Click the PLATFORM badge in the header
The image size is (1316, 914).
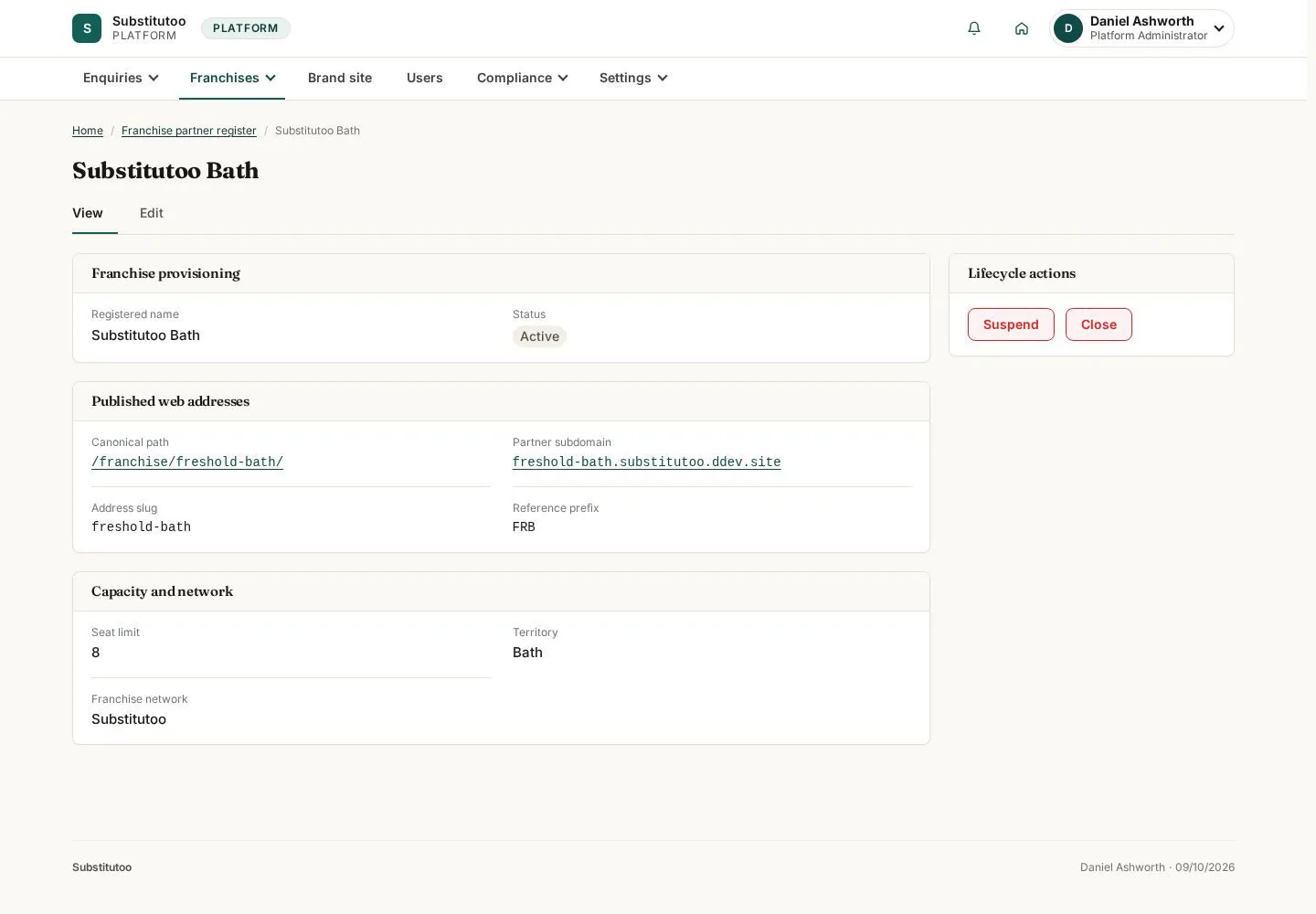(x=246, y=28)
